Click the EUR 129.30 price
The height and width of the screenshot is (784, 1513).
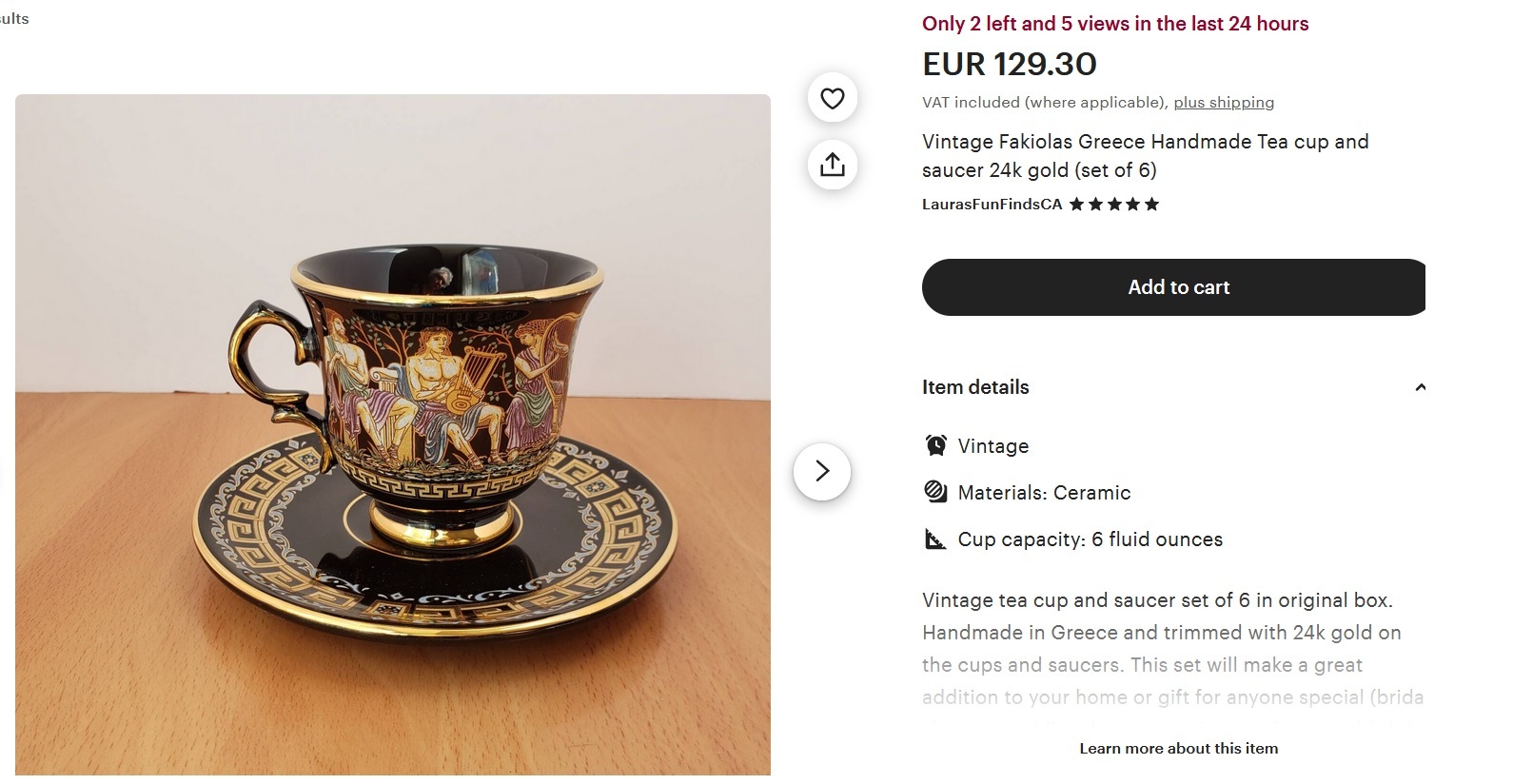1009,65
